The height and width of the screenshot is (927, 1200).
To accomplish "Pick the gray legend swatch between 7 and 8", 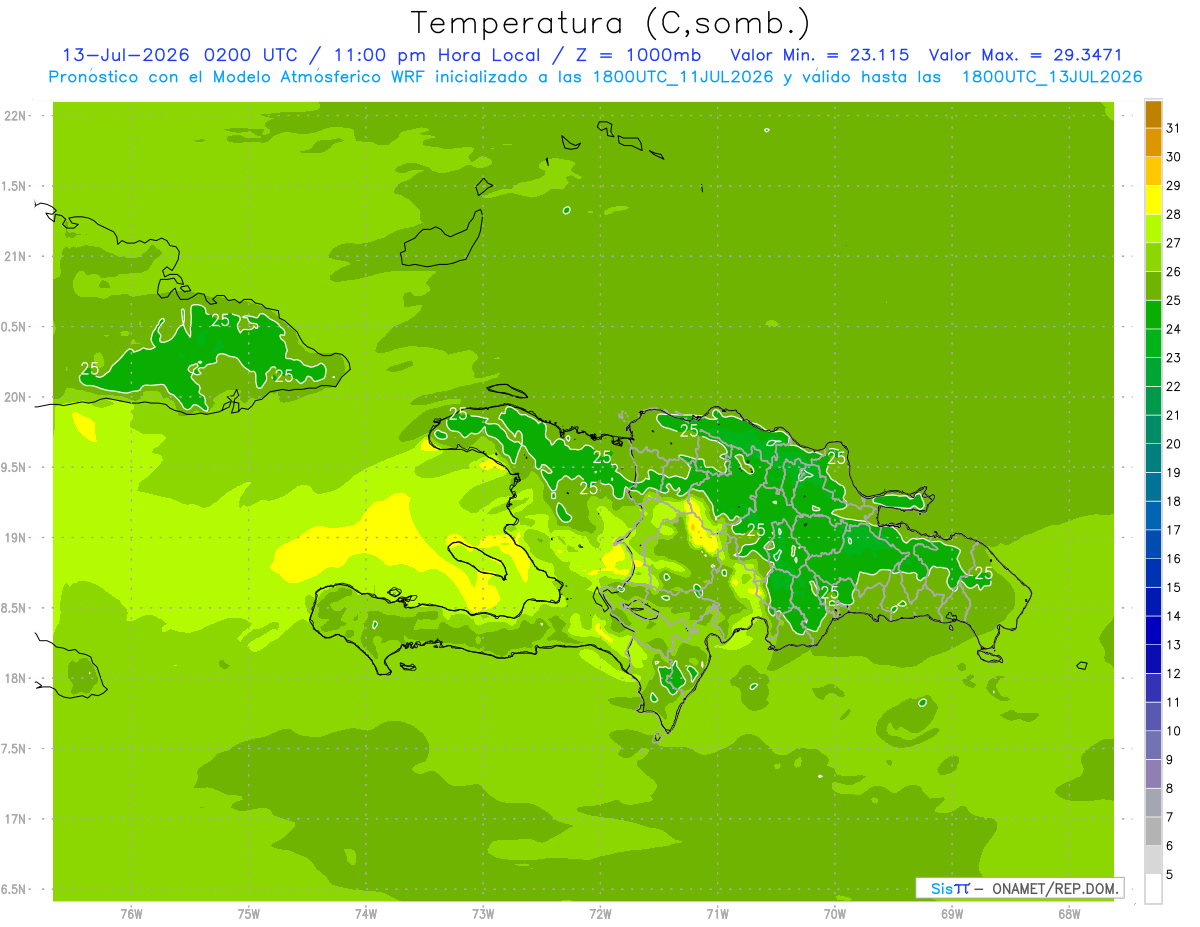I will [1153, 802].
